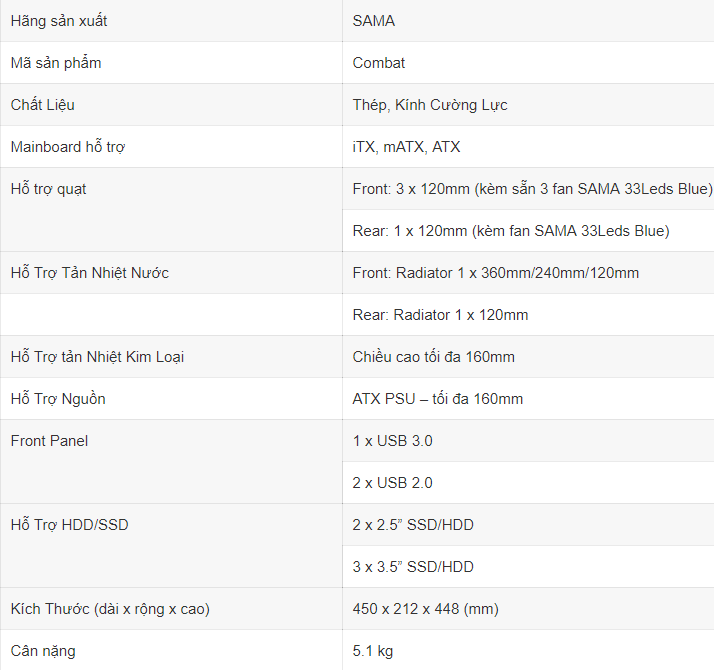Select the "Front: 3 x 120mm" fan row
This screenshot has width=714, height=670.
pyautogui.click(x=532, y=189)
